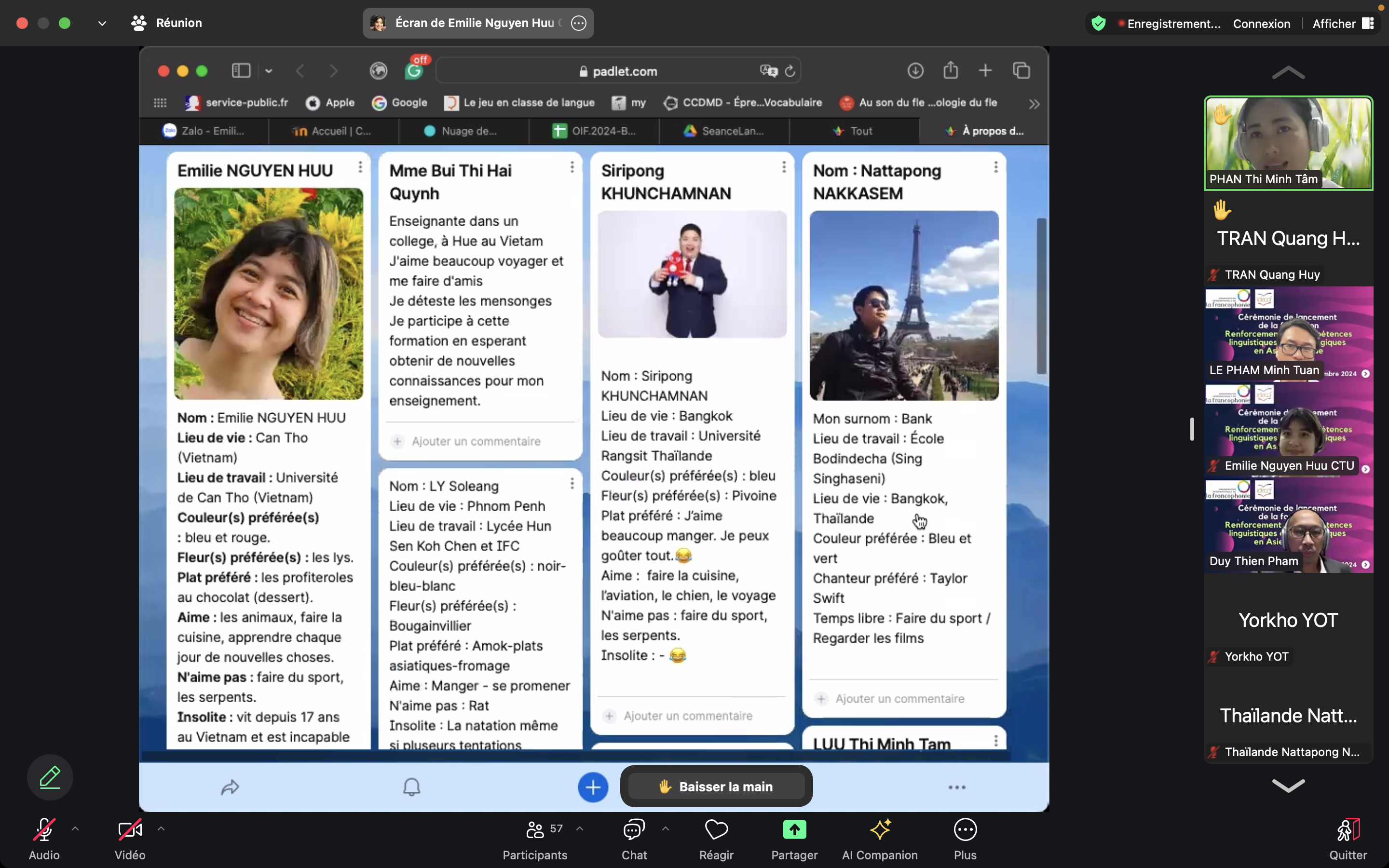
Task: Turn on the Vidéo camera
Action: pos(130,830)
